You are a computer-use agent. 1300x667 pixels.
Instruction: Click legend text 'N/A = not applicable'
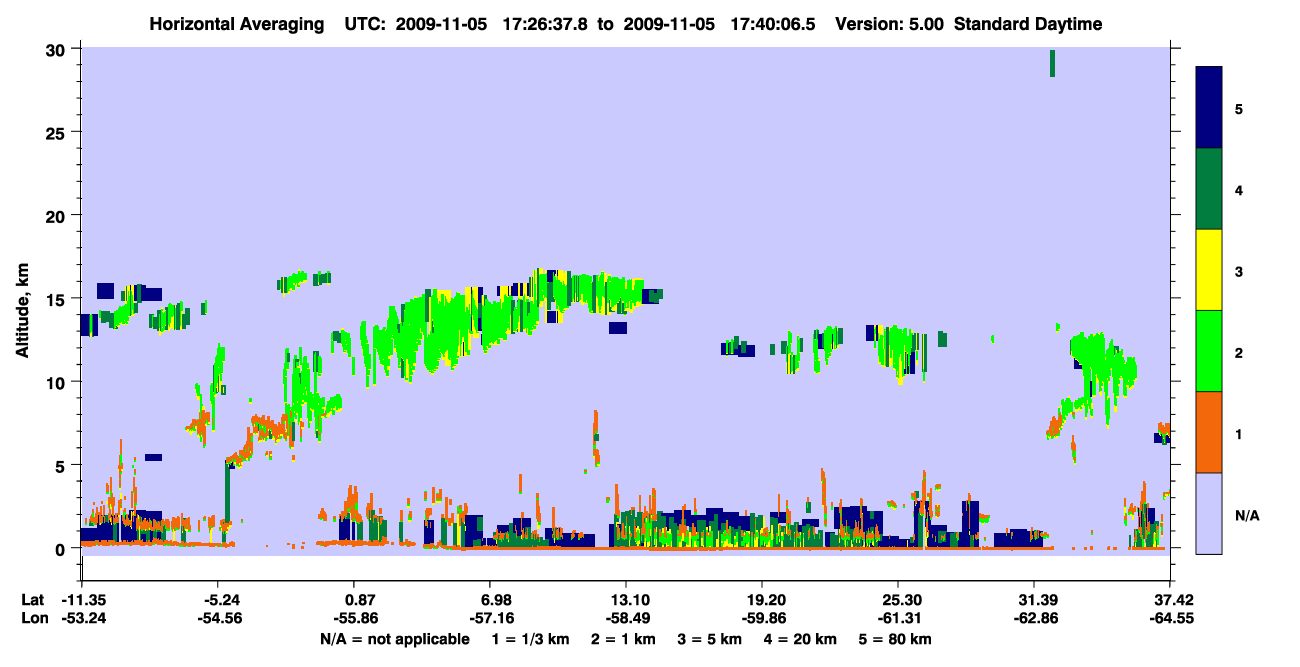pyautogui.click(x=394, y=639)
